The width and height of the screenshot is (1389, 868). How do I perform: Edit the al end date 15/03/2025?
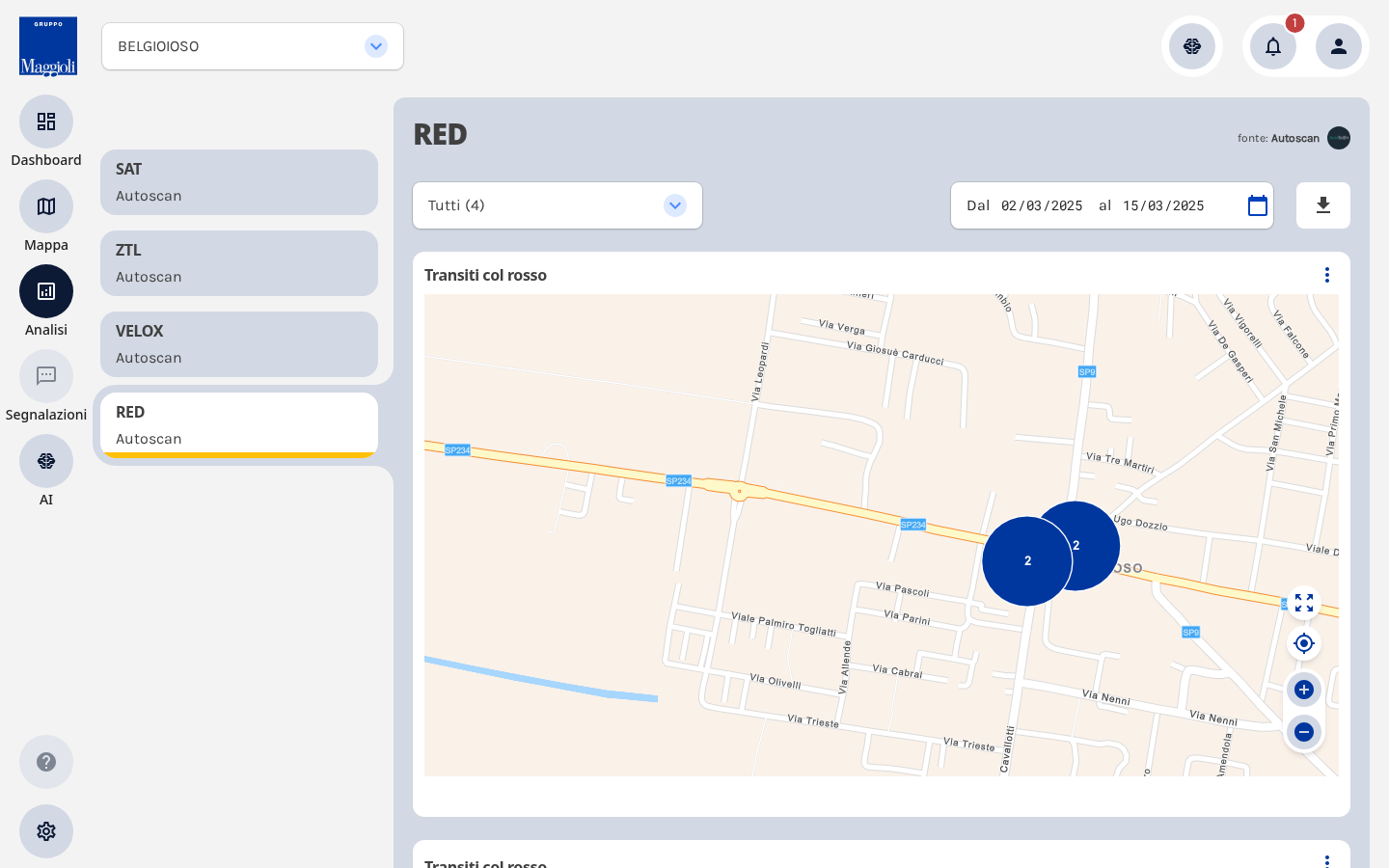coord(1163,205)
